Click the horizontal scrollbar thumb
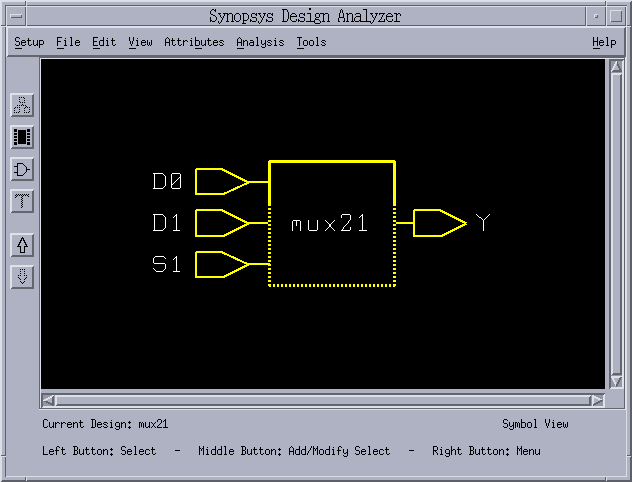The width and height of the screenshot is (632, 482). point(323,400)
